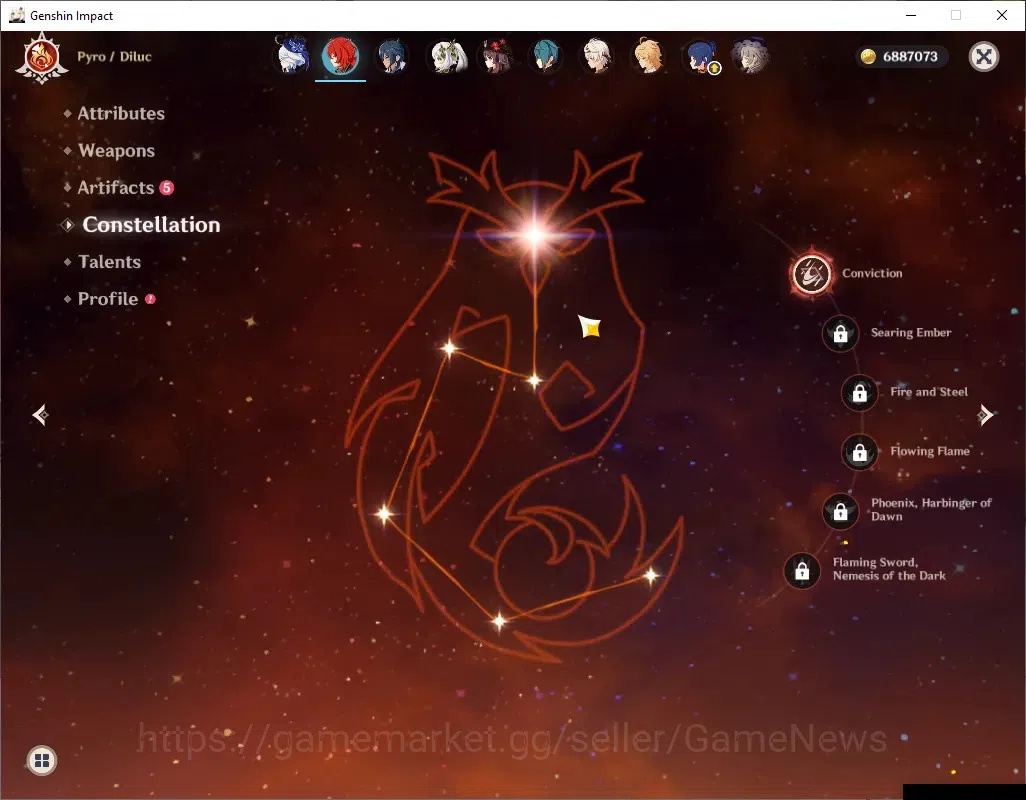
Task: Pick the blue-haired portrait with the upgrade arrow
Action: 699,56
